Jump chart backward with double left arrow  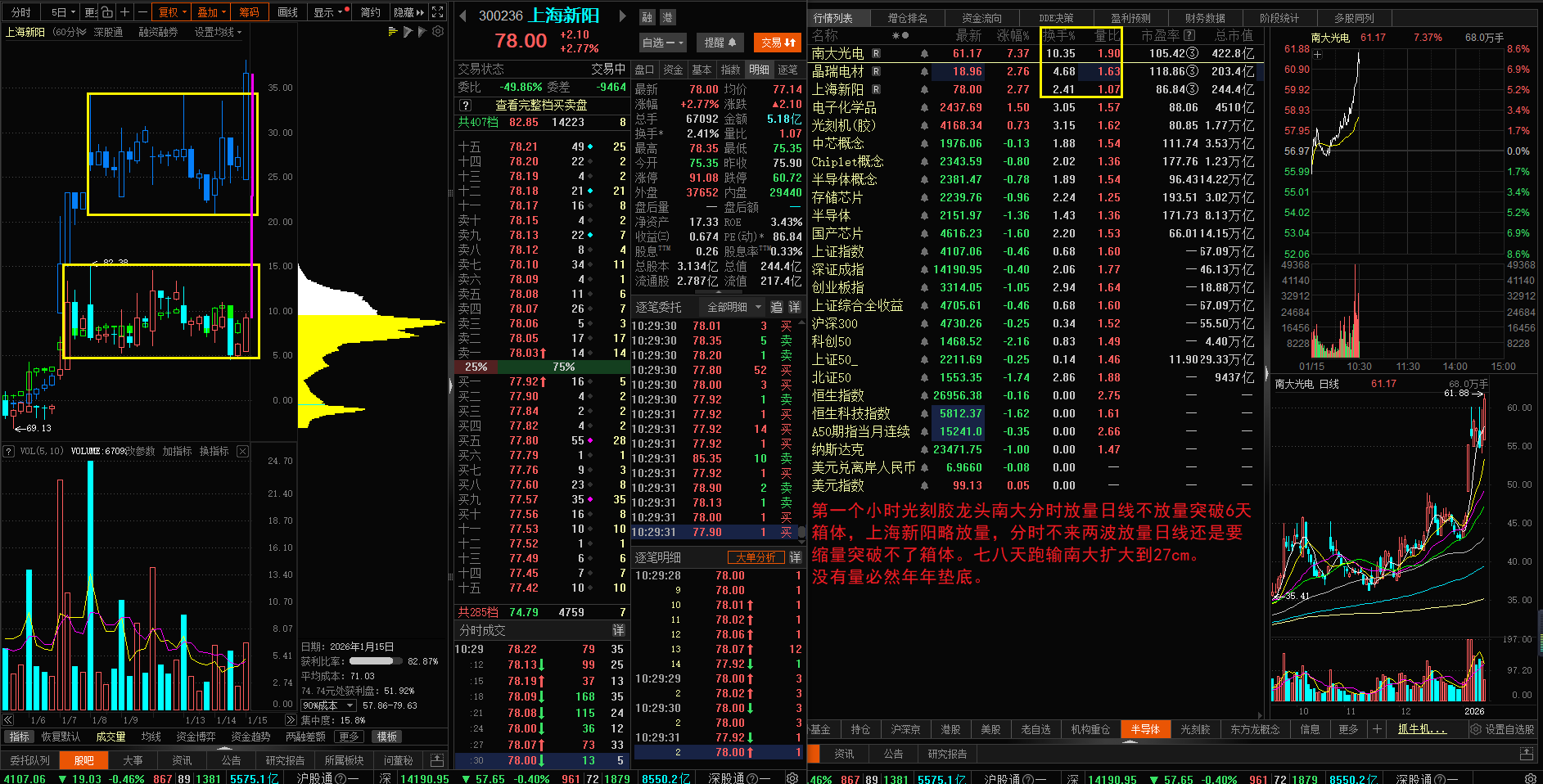[8, 720]
